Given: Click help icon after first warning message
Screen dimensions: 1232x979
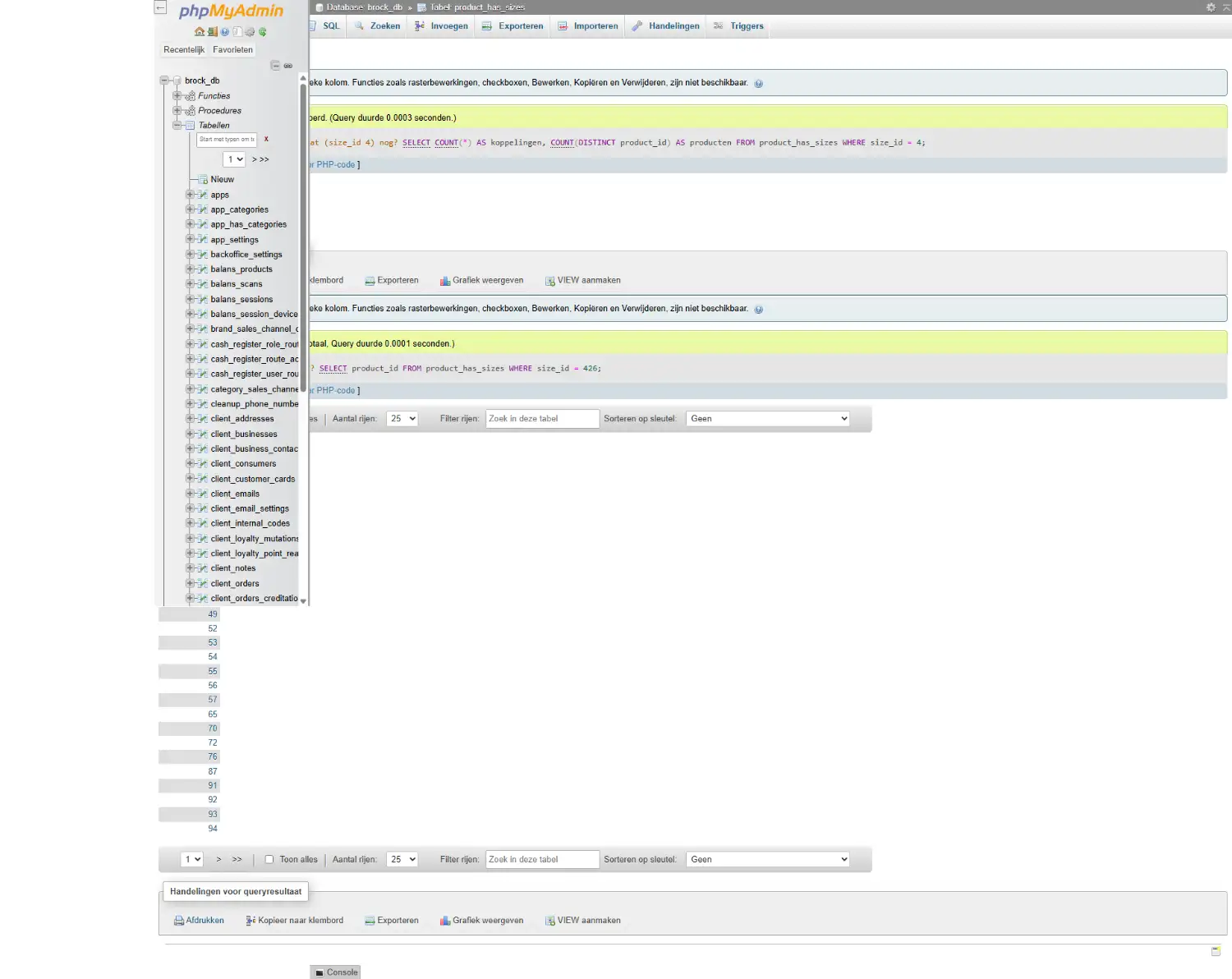Looking at the screenshot, I should coord(758,84).
